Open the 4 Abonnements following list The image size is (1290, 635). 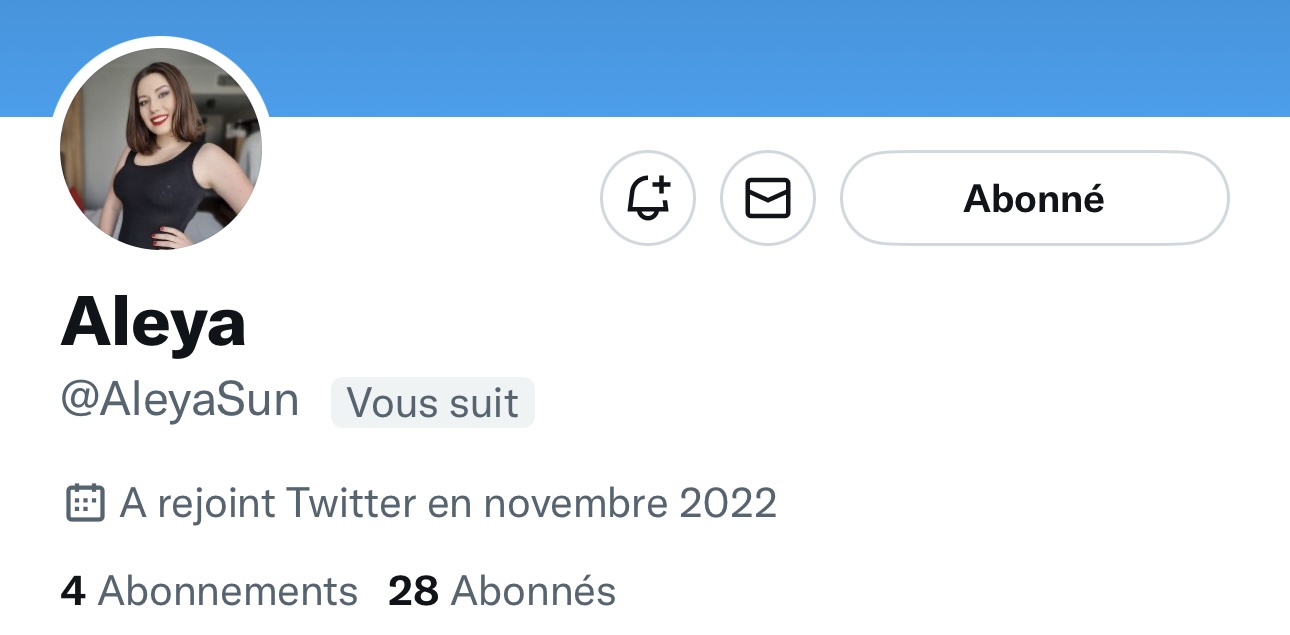tap(209, 591)
